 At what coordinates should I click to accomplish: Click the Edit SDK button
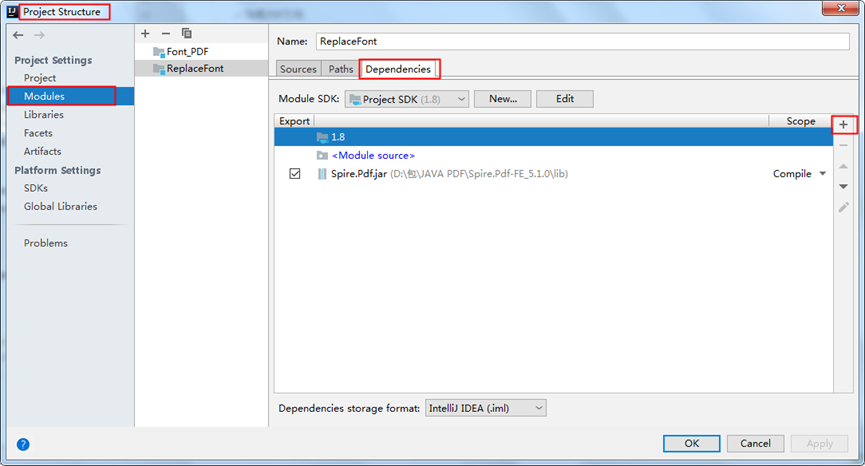(565, 99)
